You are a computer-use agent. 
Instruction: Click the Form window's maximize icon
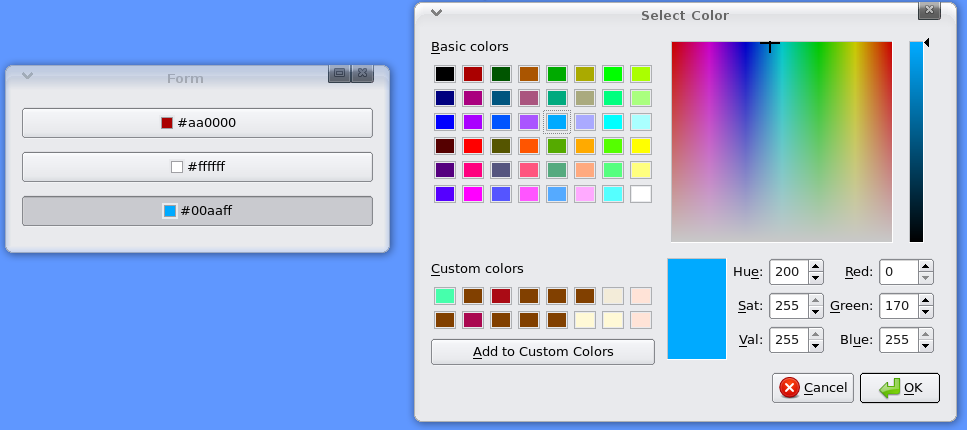339,73
